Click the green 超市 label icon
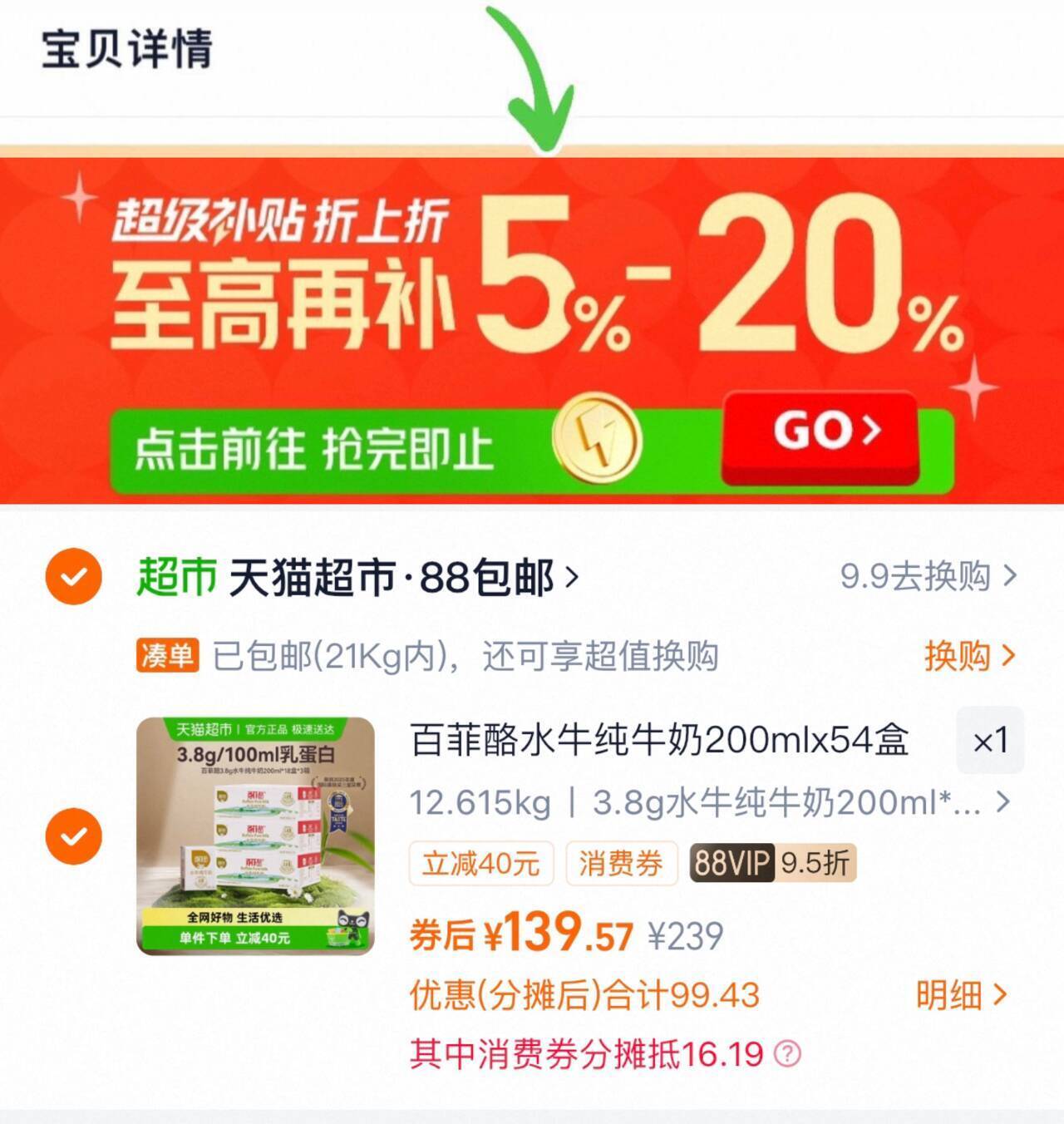The height and width of the screenshot is (1124, 1064). click(x=176, y=576)
